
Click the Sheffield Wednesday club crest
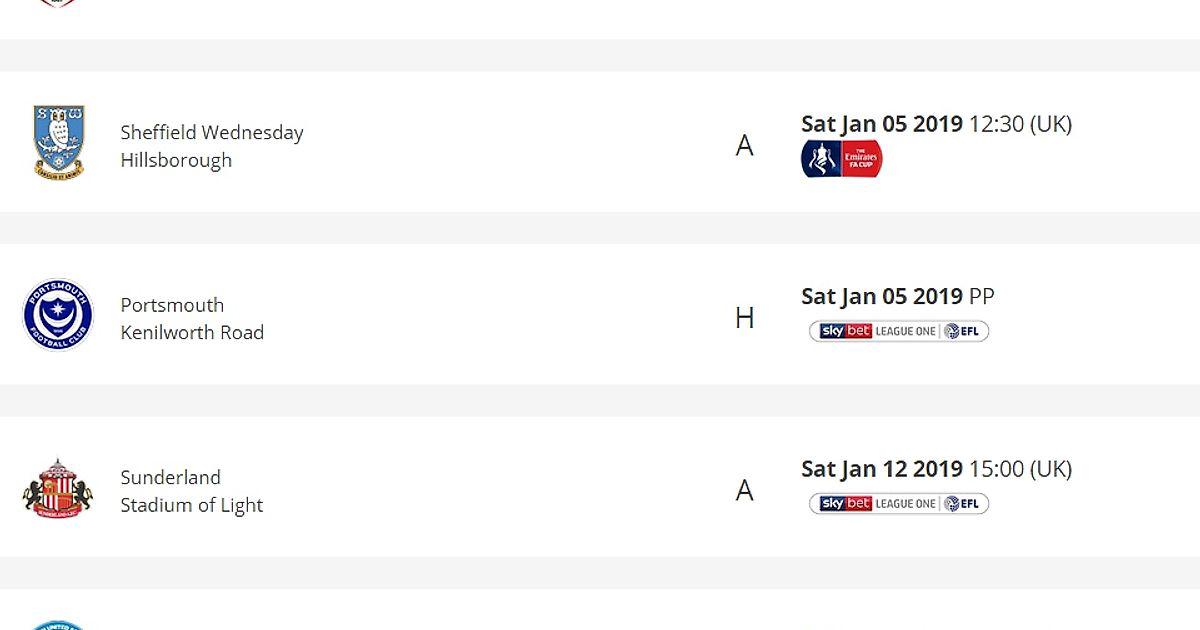point(58,142)
